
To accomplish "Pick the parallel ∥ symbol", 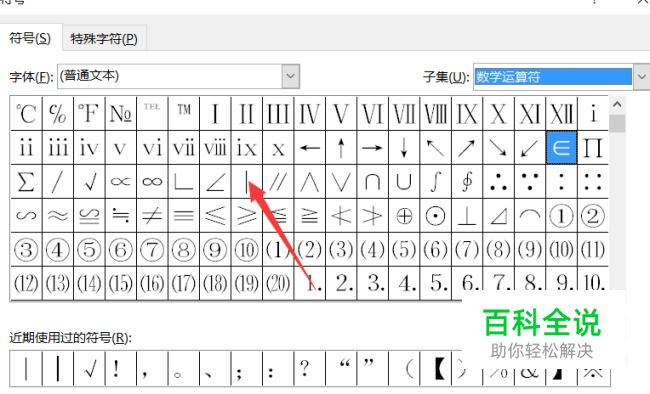I will click(x=278, y=182).
